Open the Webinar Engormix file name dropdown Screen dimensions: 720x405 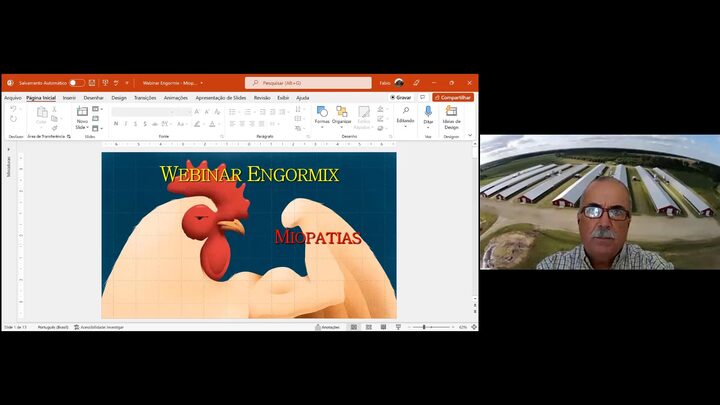201,83
